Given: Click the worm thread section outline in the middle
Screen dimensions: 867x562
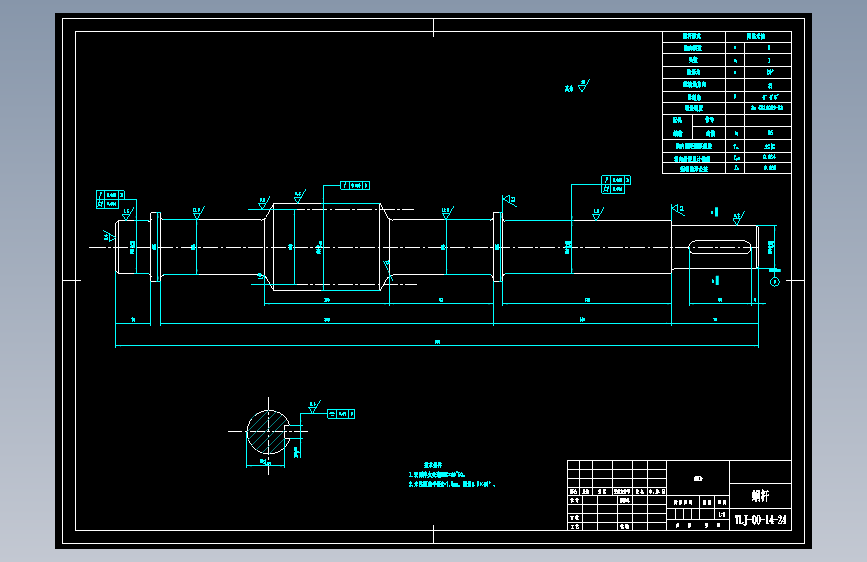Looking at the screenshot, I should pyautogui.click(x=327, y=247).
